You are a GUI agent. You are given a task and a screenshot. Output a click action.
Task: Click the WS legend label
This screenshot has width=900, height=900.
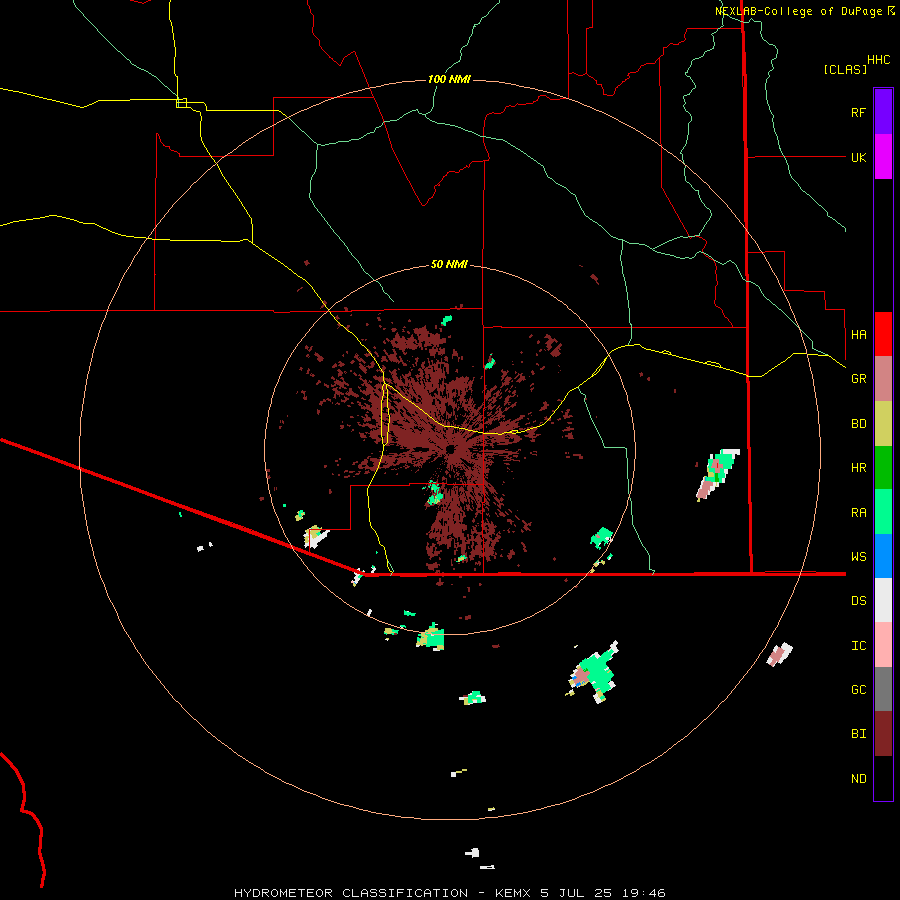[x=858, y=557]
